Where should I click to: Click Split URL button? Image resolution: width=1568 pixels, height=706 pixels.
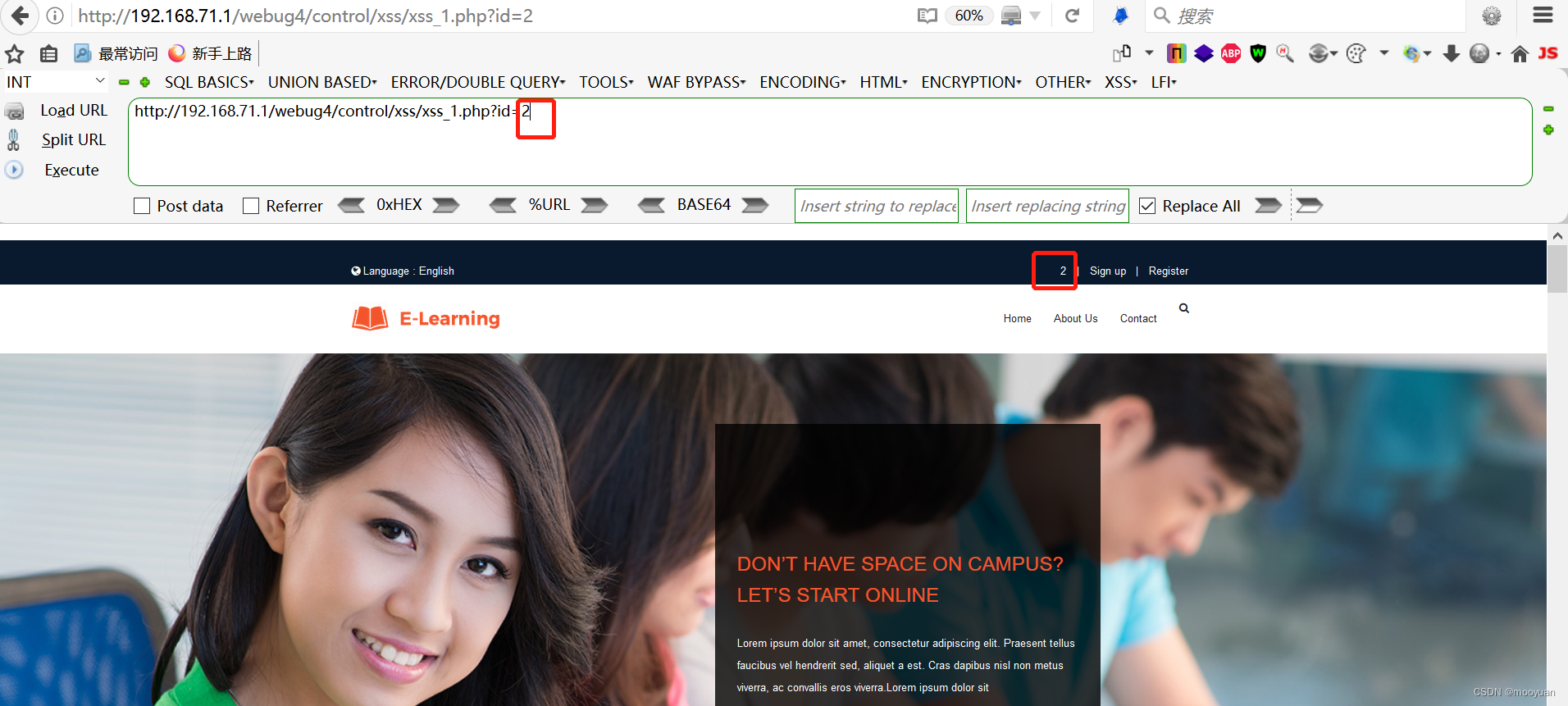[x=74, y=140]
